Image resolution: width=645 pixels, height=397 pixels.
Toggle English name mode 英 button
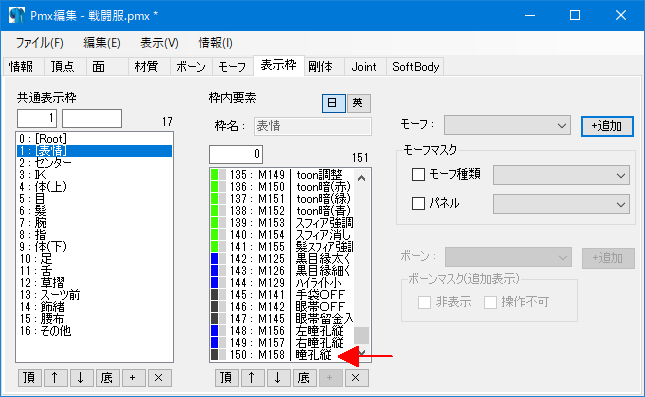358,103
